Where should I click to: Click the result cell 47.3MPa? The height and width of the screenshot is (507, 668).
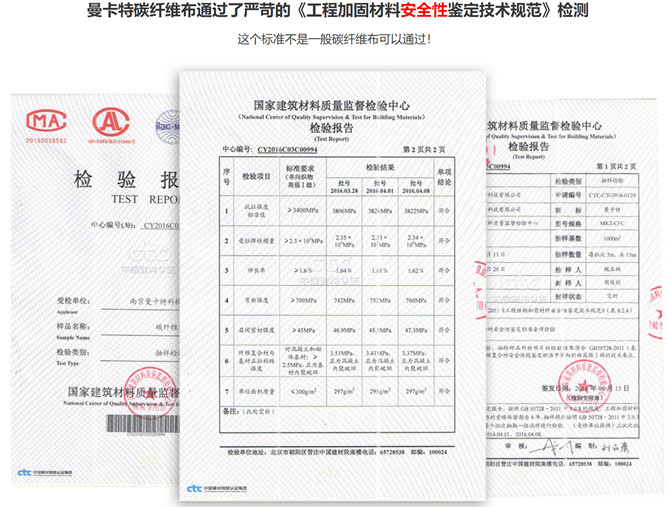coord(416,330)
